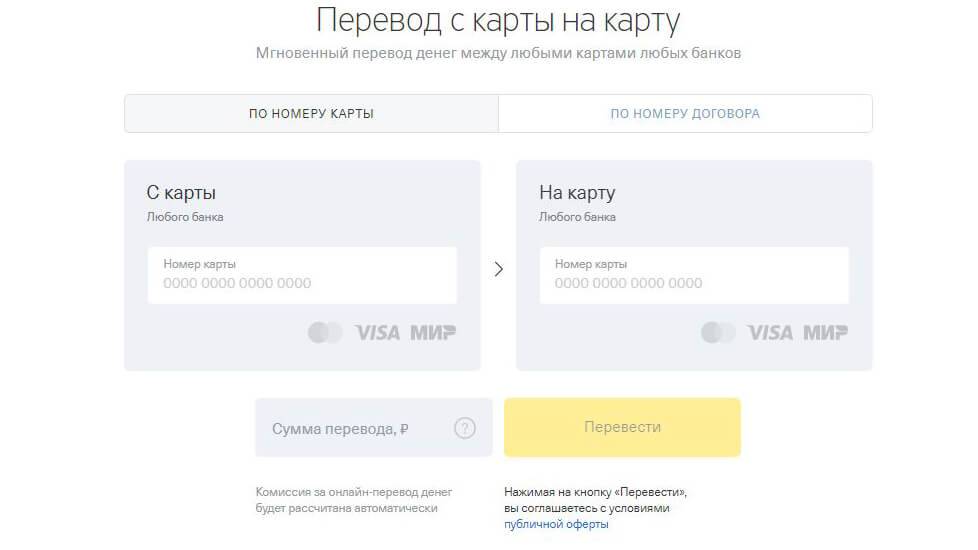978x550 pixels.
Task: Click the С карты panel heading
Action: coord(181,193)
